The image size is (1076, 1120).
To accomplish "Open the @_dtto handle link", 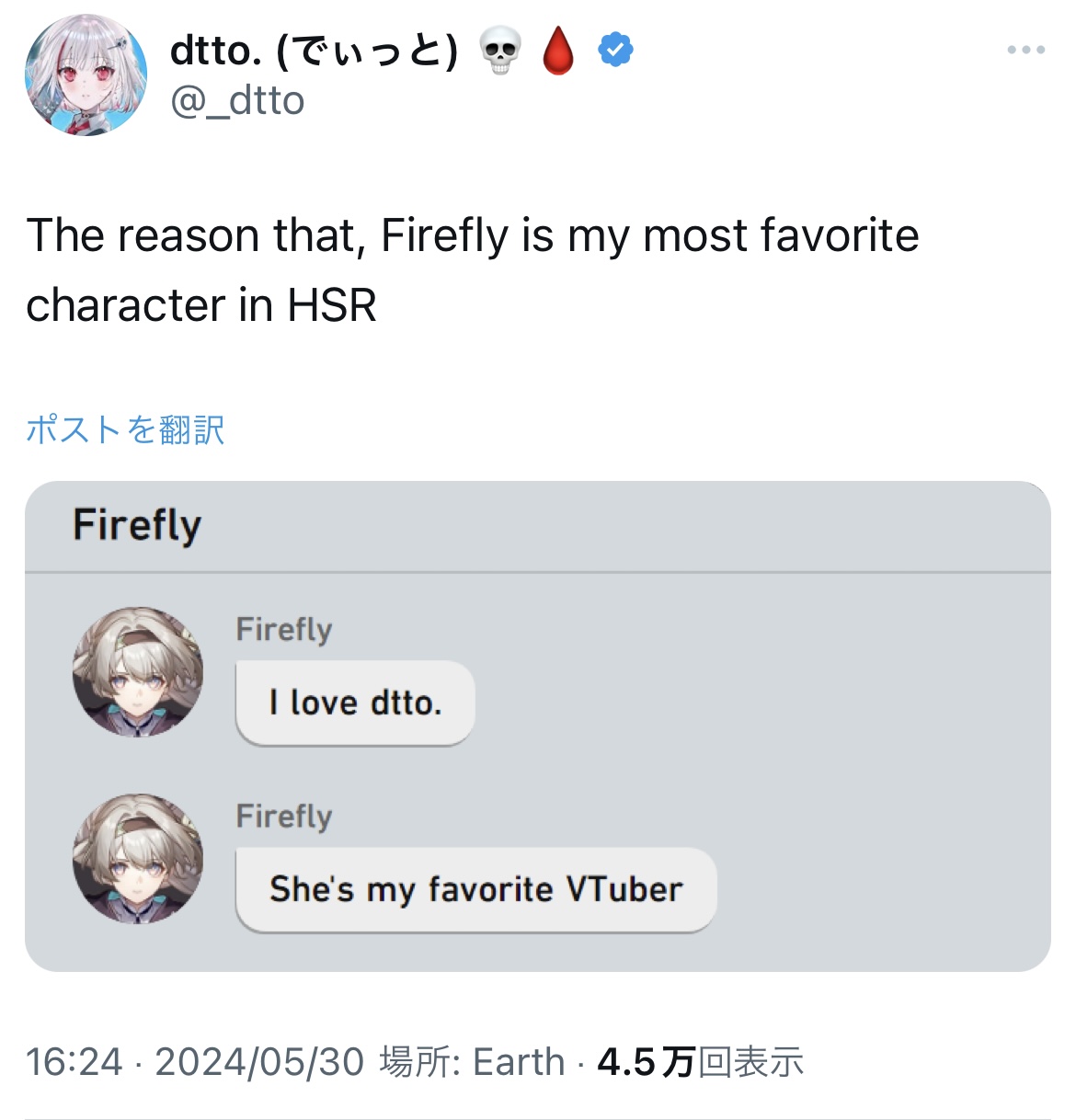I will coord(237,100).
